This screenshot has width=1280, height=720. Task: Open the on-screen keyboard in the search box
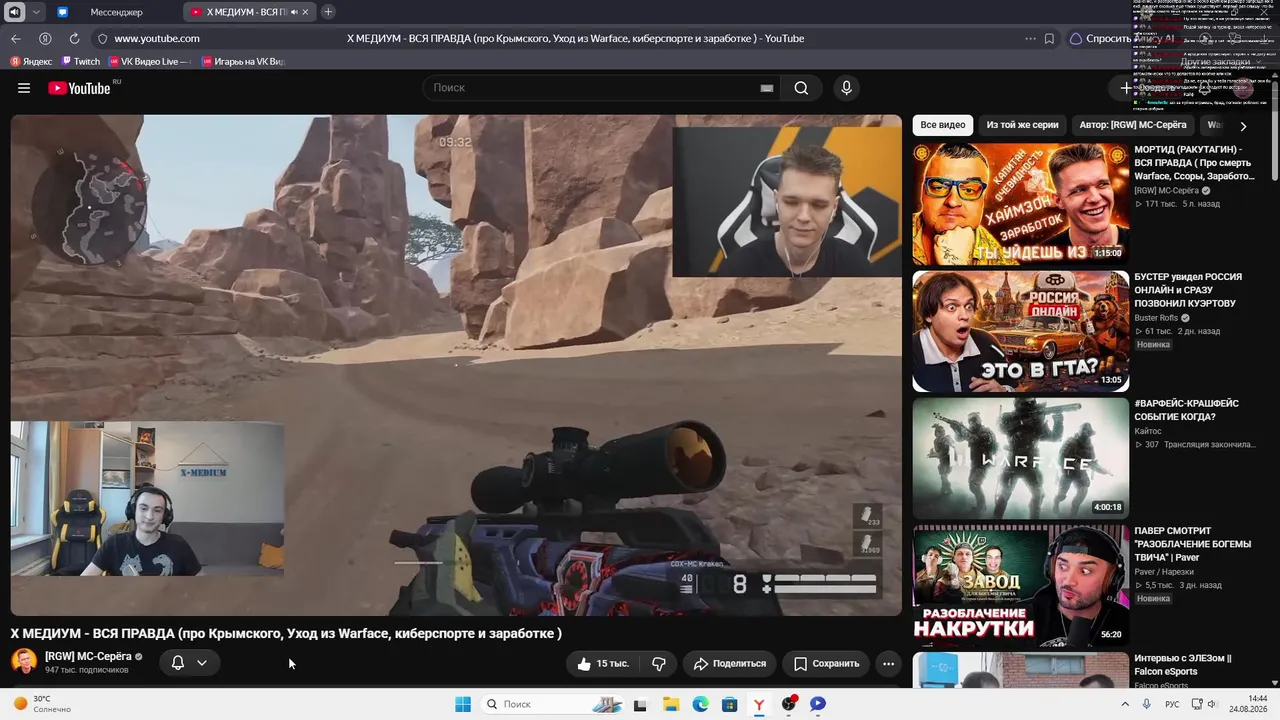click(x=767, y=88)
